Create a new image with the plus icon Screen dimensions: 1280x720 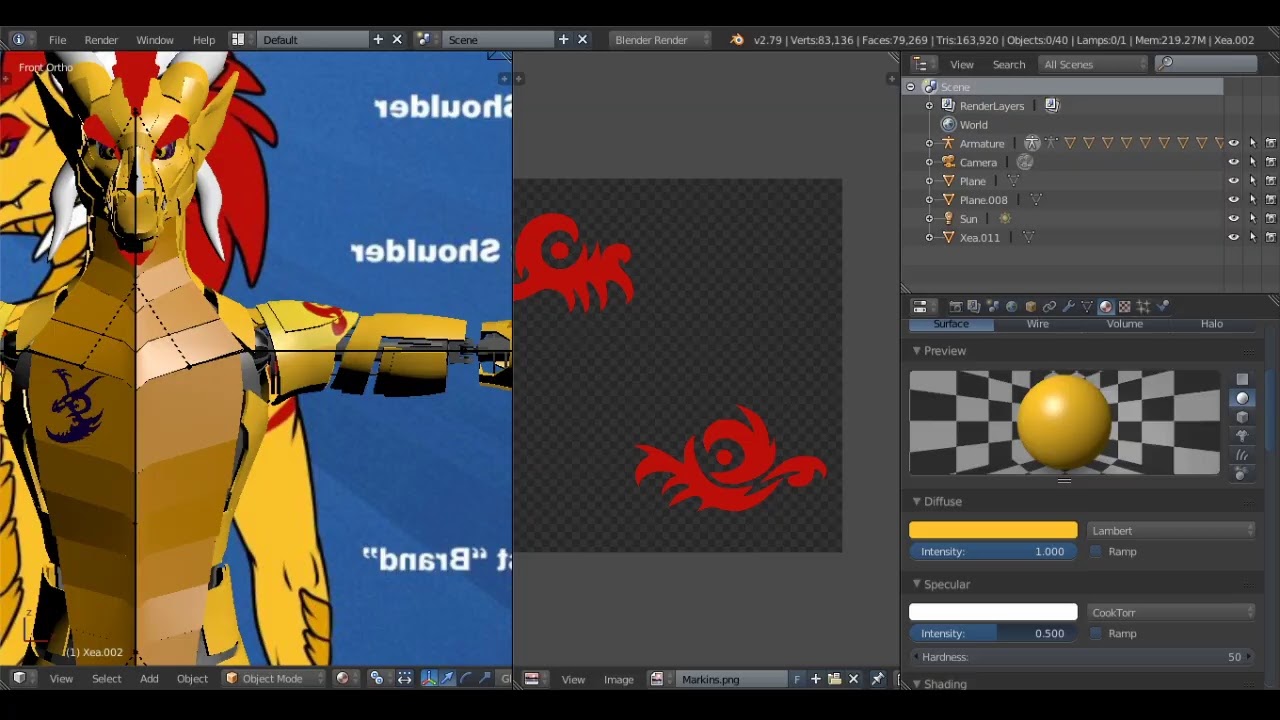click(816, 679)
